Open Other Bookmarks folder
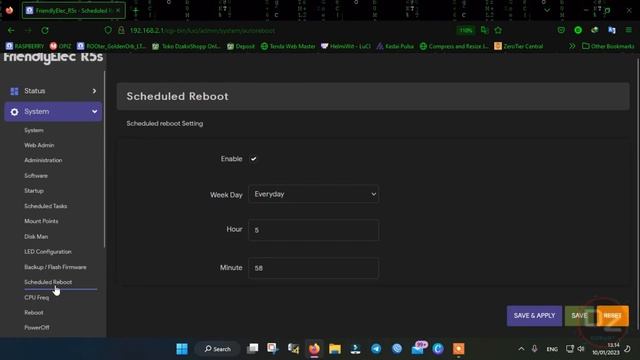640x360 pixels. click(x=608, y=46)
